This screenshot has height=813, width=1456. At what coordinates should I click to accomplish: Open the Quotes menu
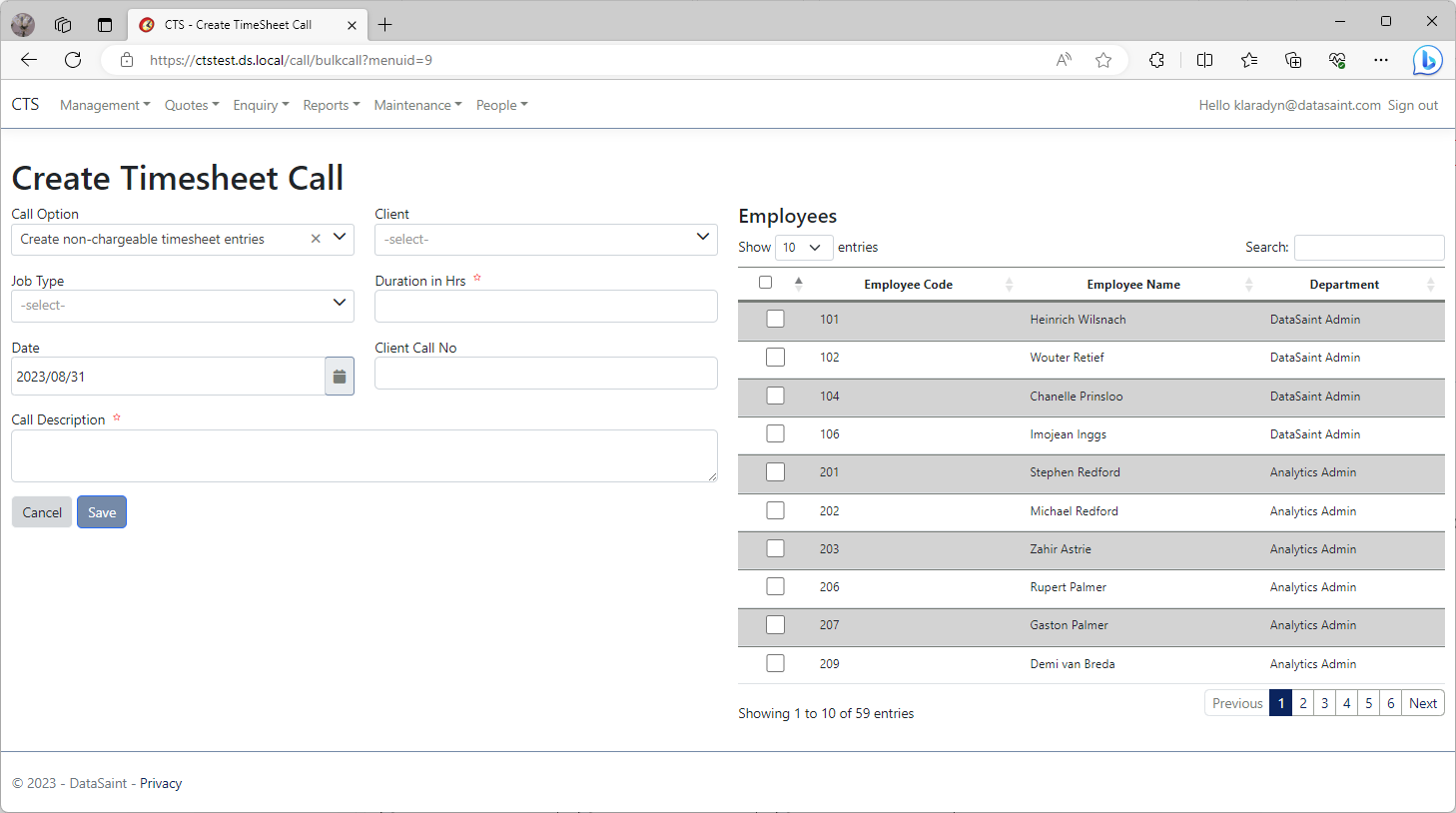click(x=192, y=105)
